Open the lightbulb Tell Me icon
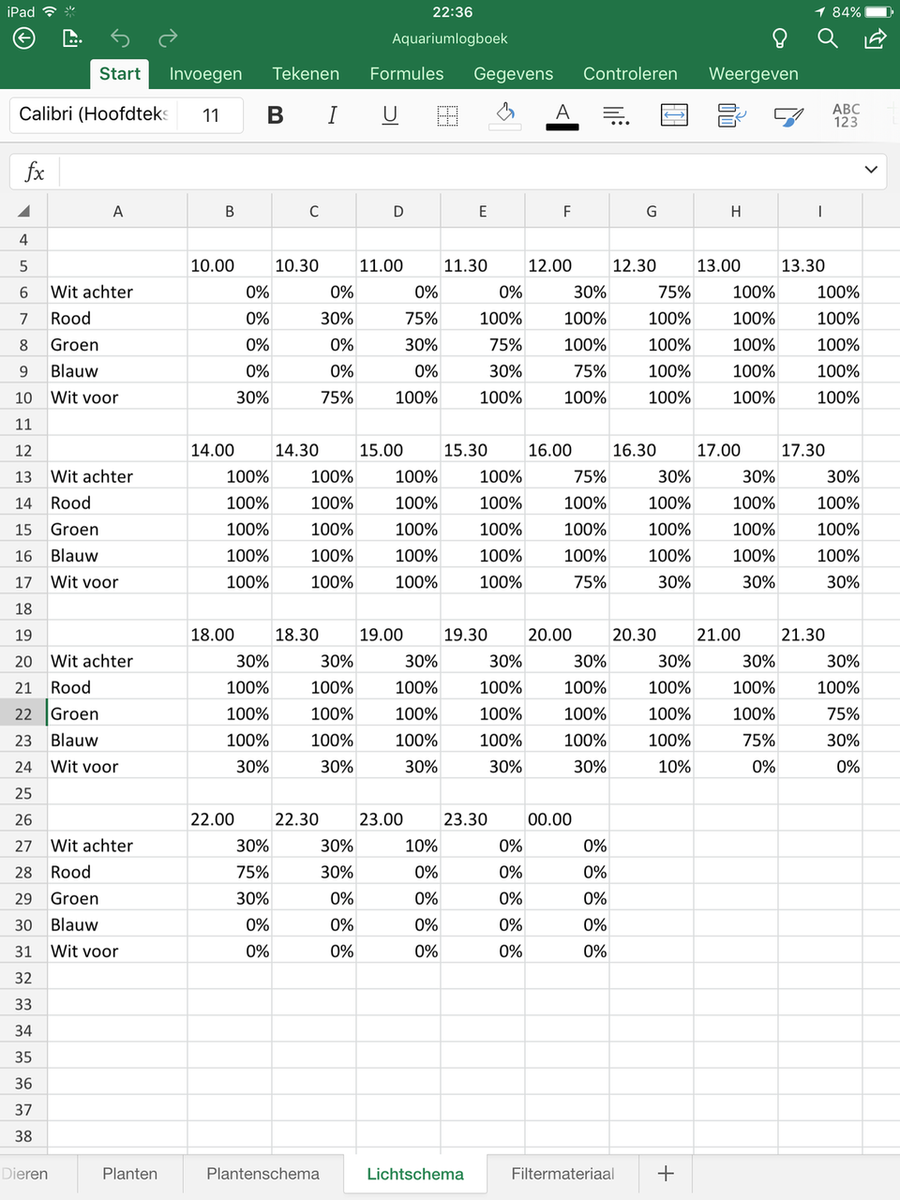The height and width of the screenshot is (1200, 900). pyautogui.click(x=780, y=39)
